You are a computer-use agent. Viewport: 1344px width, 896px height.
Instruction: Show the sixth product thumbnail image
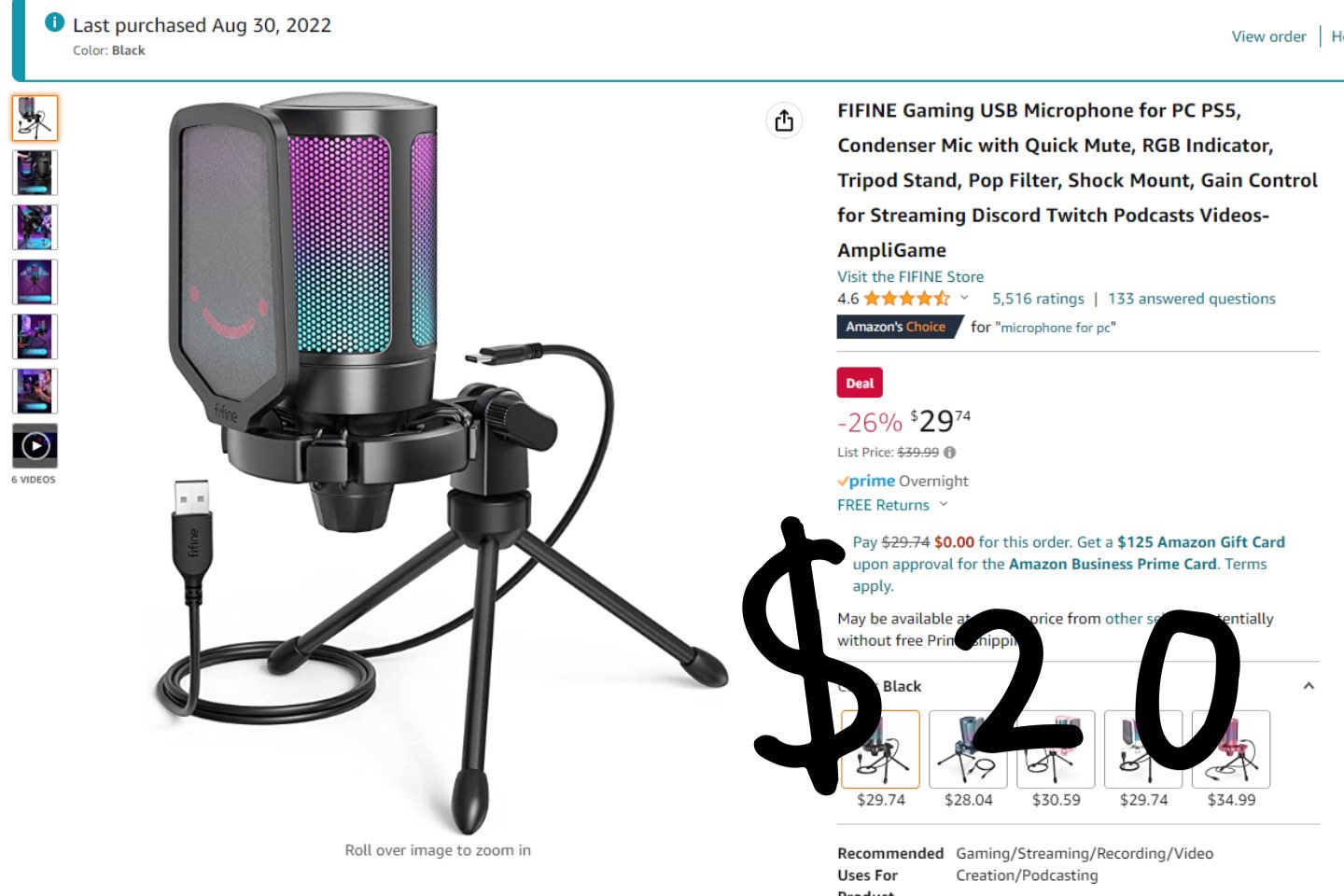35,391
